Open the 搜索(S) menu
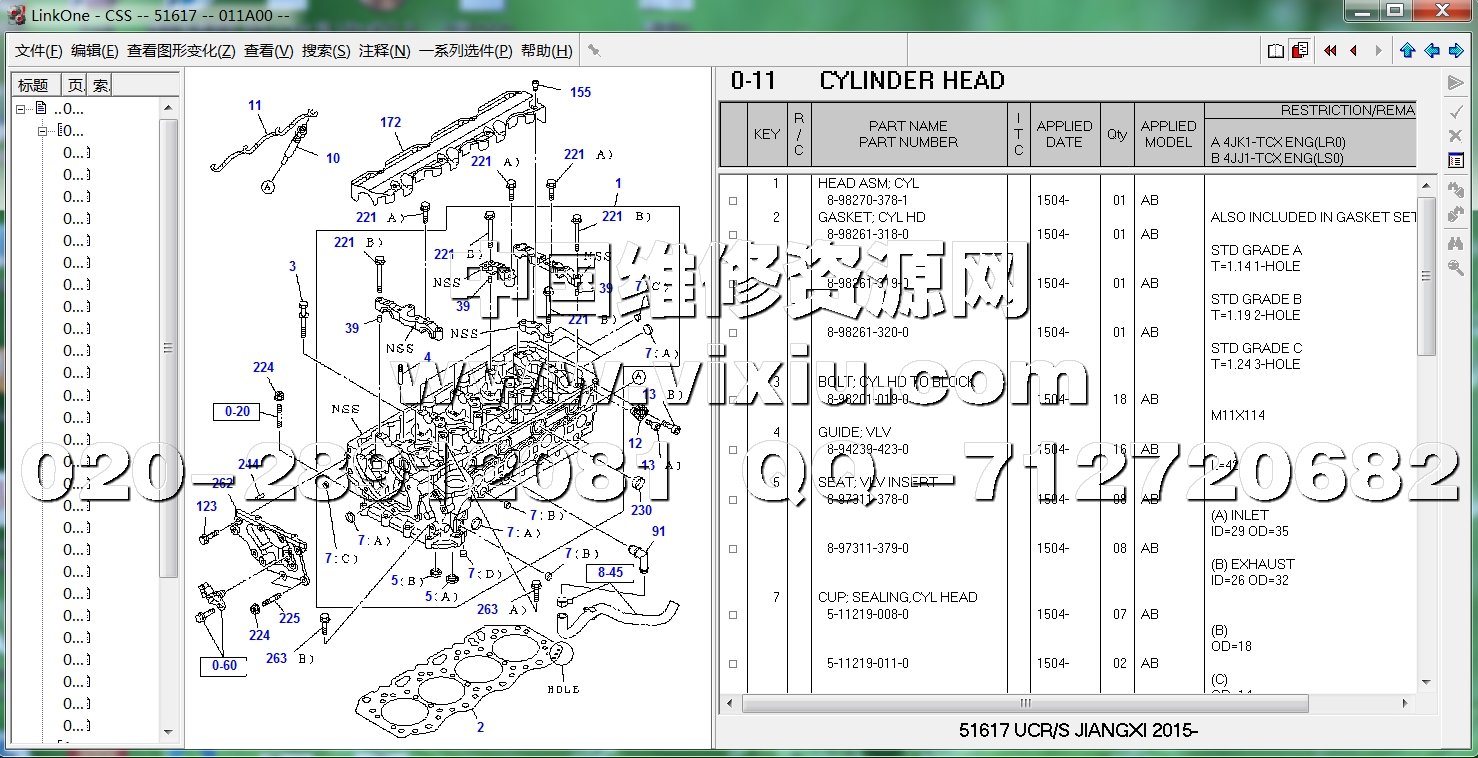The width and height of the screenshot is (1478, 758). (x=326, y=51)
